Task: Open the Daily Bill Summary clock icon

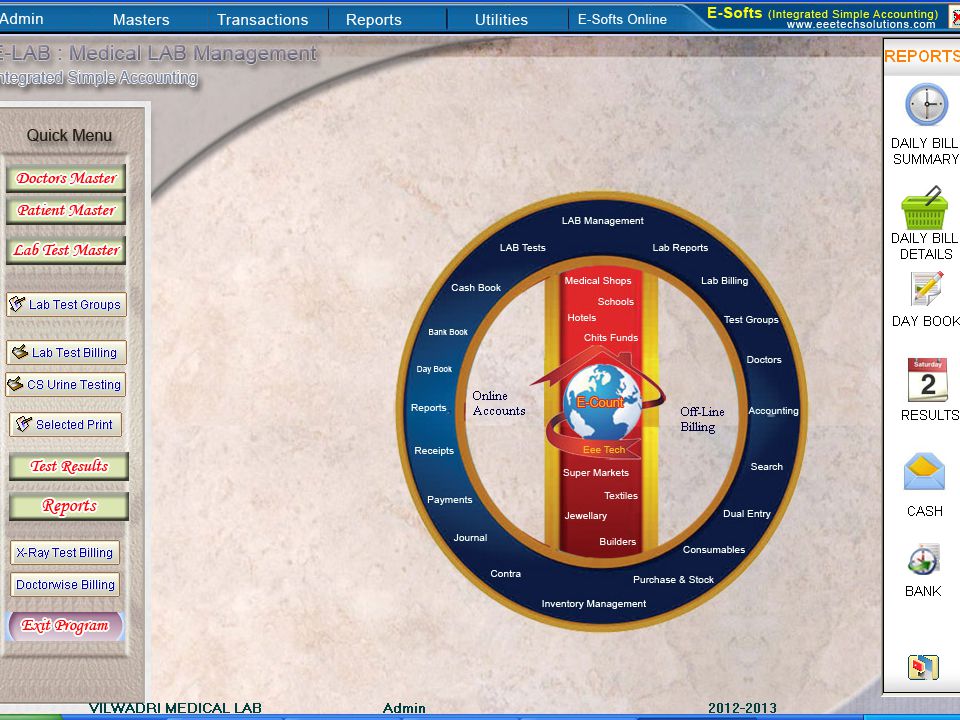Action: tap(926, 105)
